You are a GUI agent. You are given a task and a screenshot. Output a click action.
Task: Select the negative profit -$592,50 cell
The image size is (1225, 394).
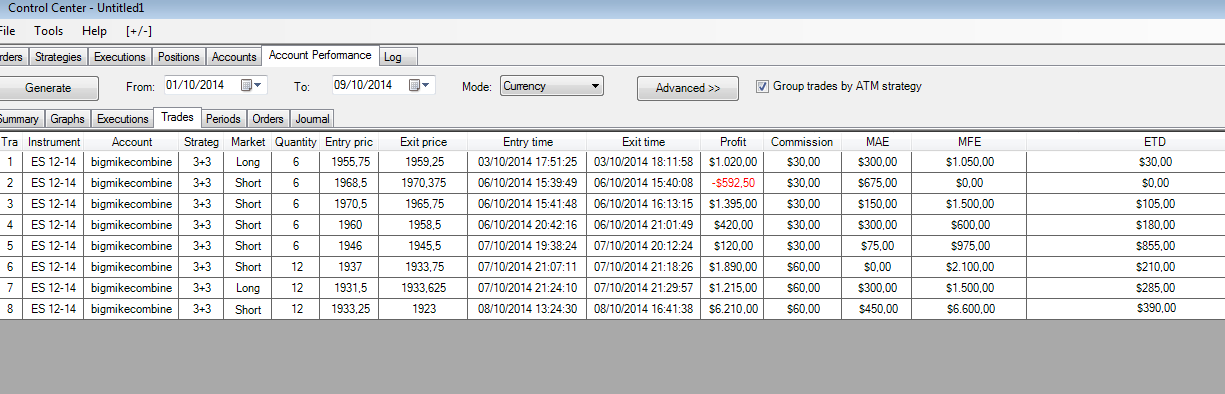pos(733,182)
